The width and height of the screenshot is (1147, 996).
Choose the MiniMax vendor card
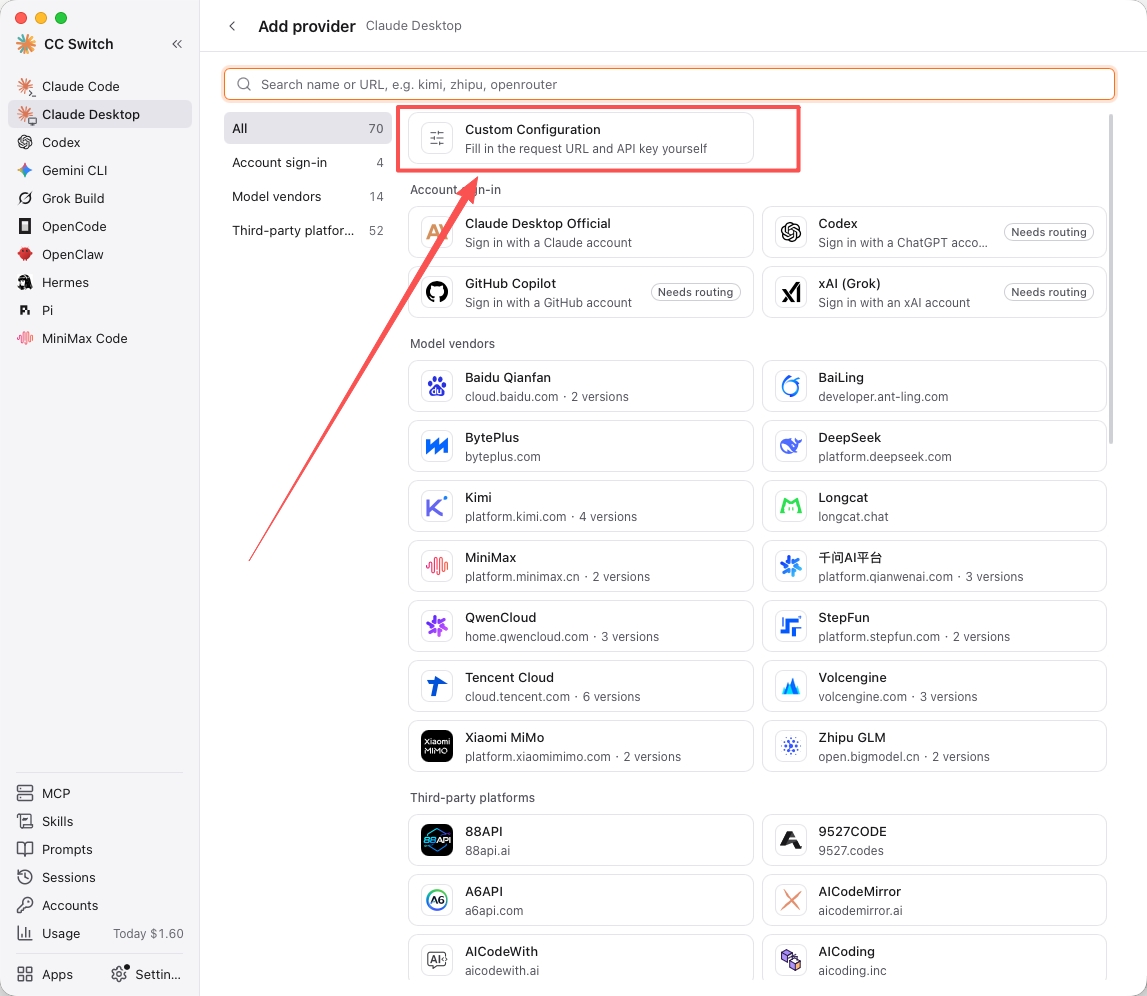pyautogui.click(x=581, y=566)
